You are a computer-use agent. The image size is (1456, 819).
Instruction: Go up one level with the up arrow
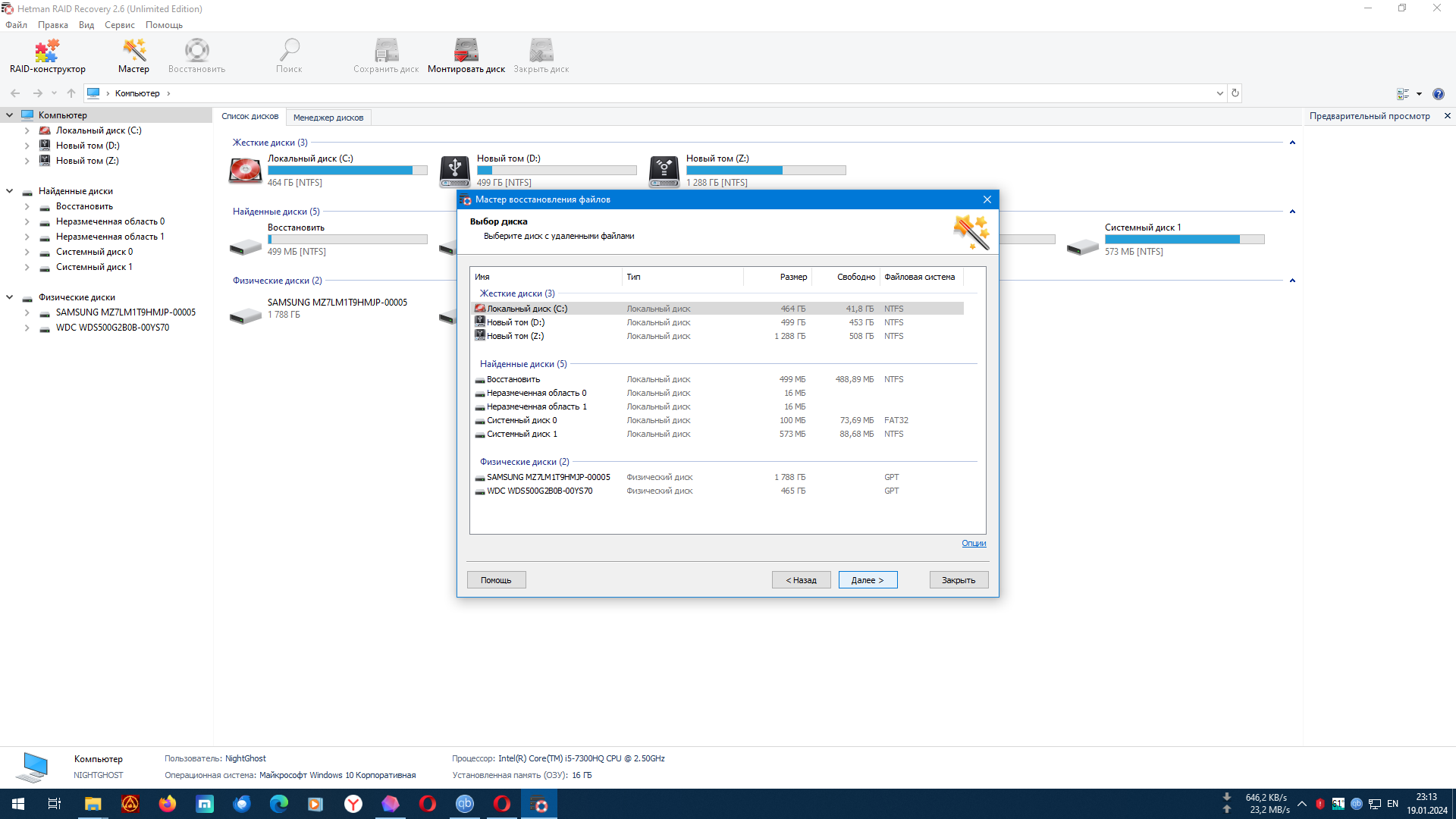(x=71, y=93)
